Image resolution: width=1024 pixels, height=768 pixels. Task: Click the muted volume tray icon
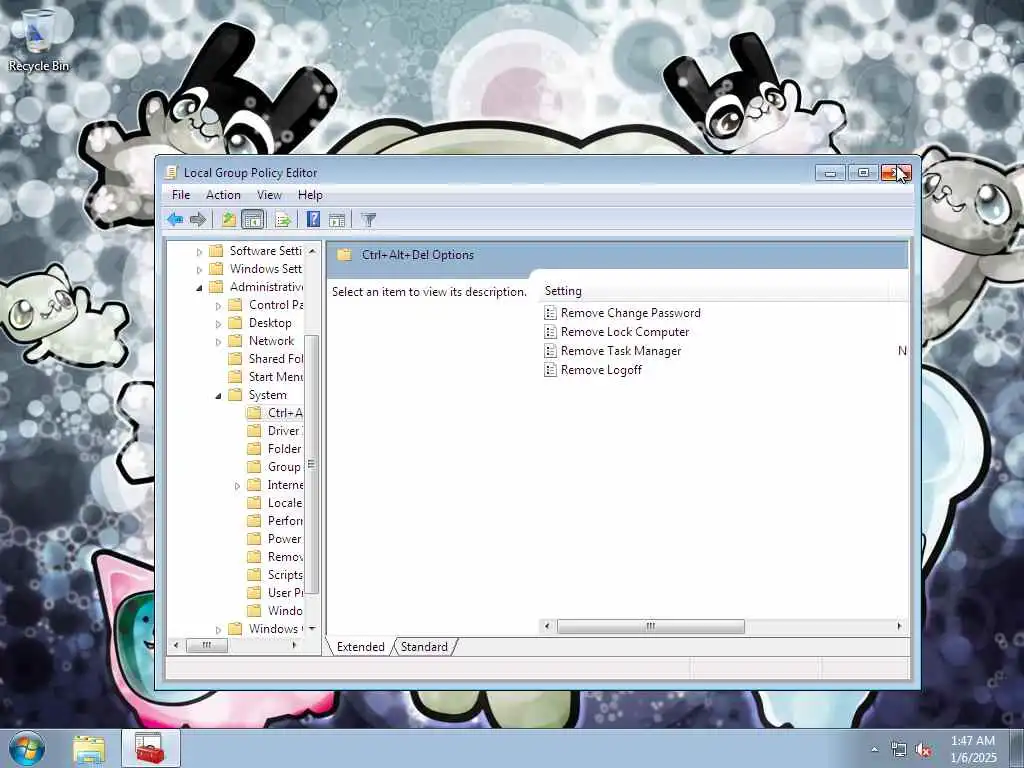pos(923,750)
